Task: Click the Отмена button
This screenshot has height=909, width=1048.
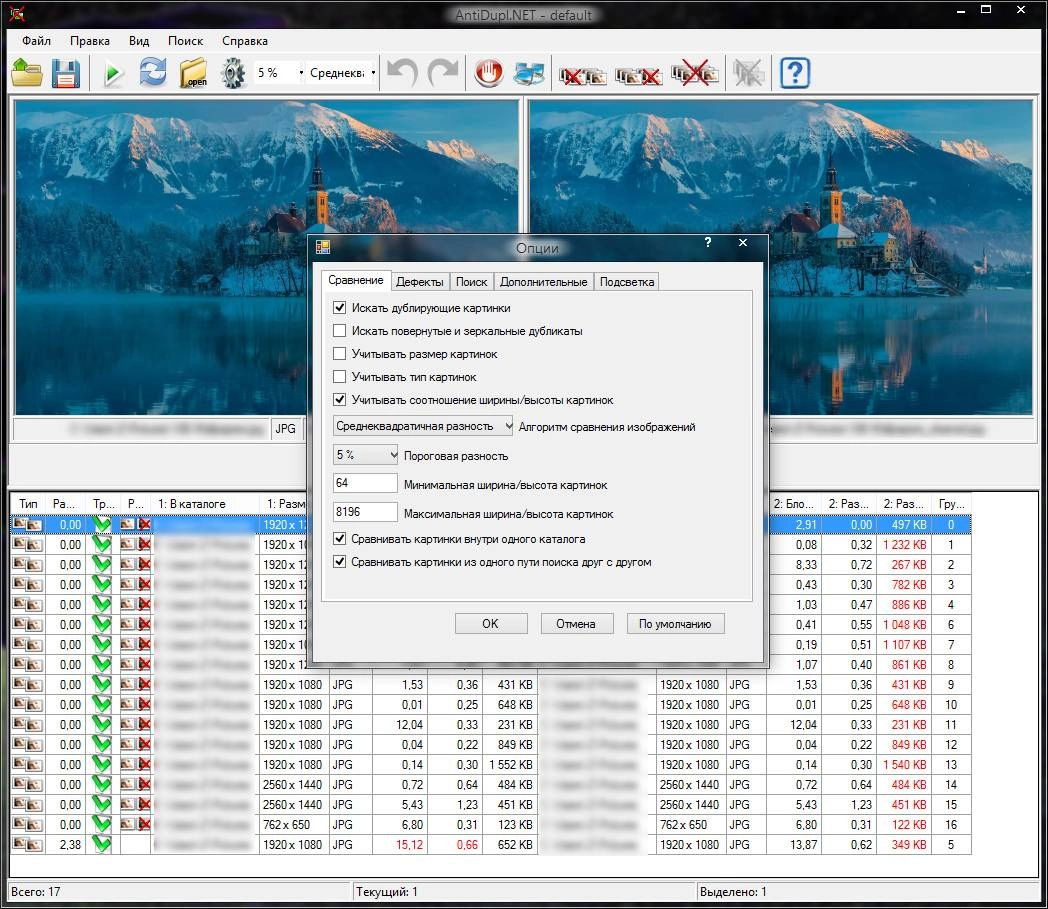Action: 575,624
